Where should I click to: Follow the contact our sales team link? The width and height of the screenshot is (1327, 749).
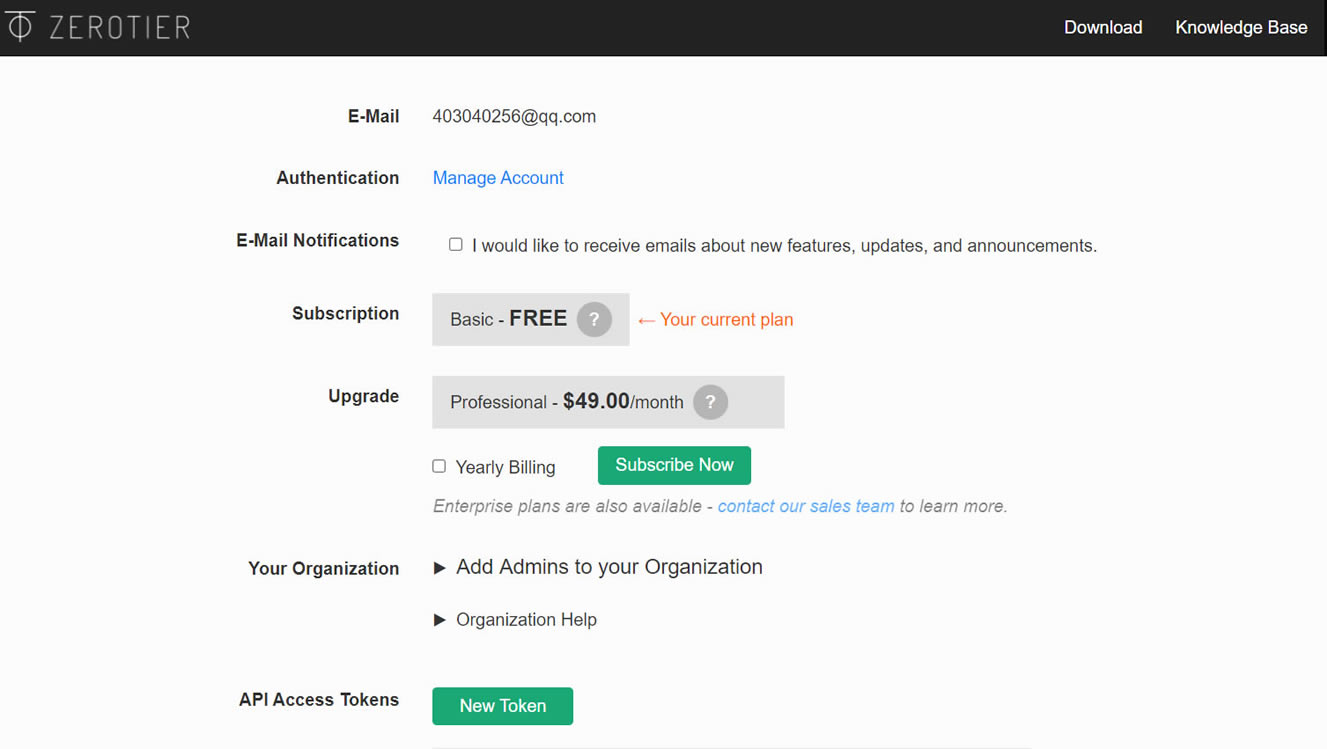point(806,506)
